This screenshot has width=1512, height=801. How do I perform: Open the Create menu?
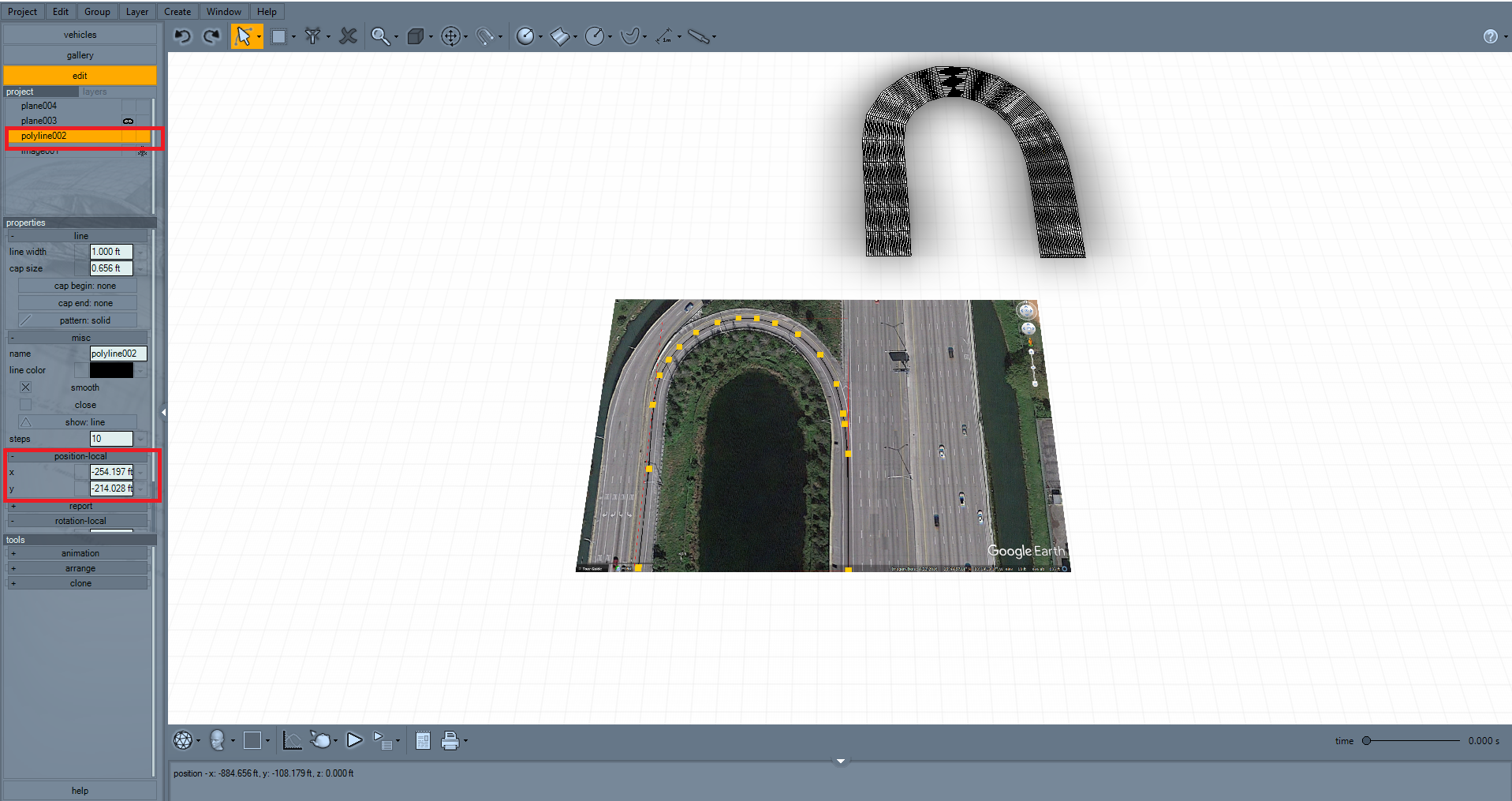(x=177, y=12)
